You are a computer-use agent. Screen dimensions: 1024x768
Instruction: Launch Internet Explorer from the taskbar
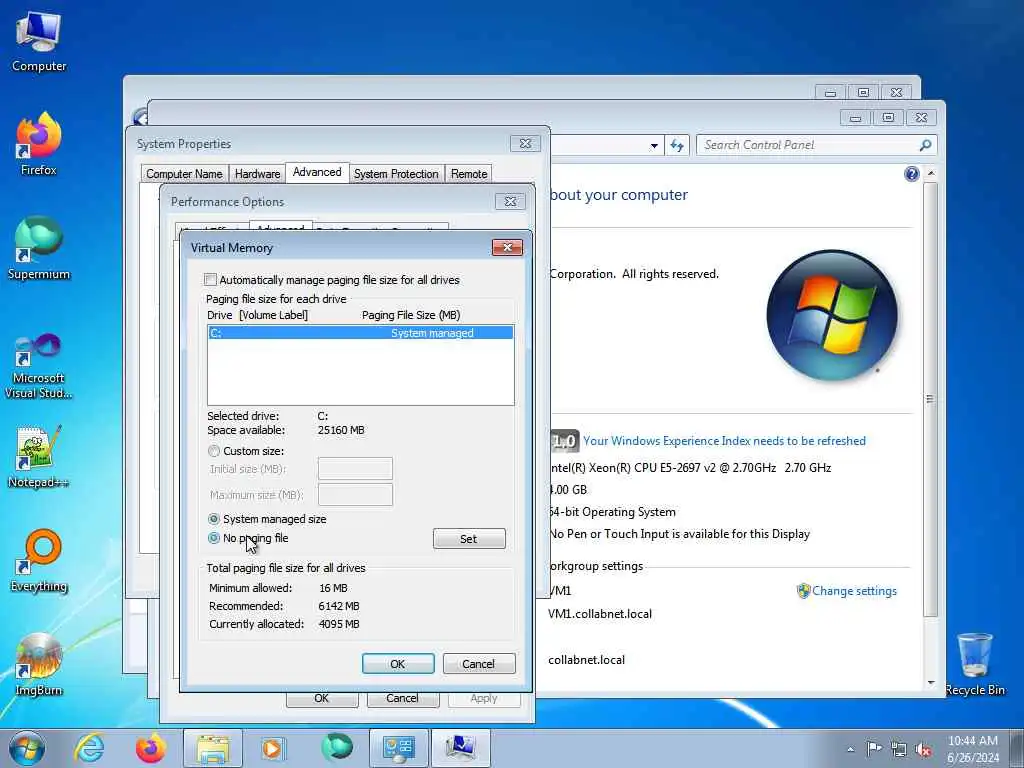(89, 748)
